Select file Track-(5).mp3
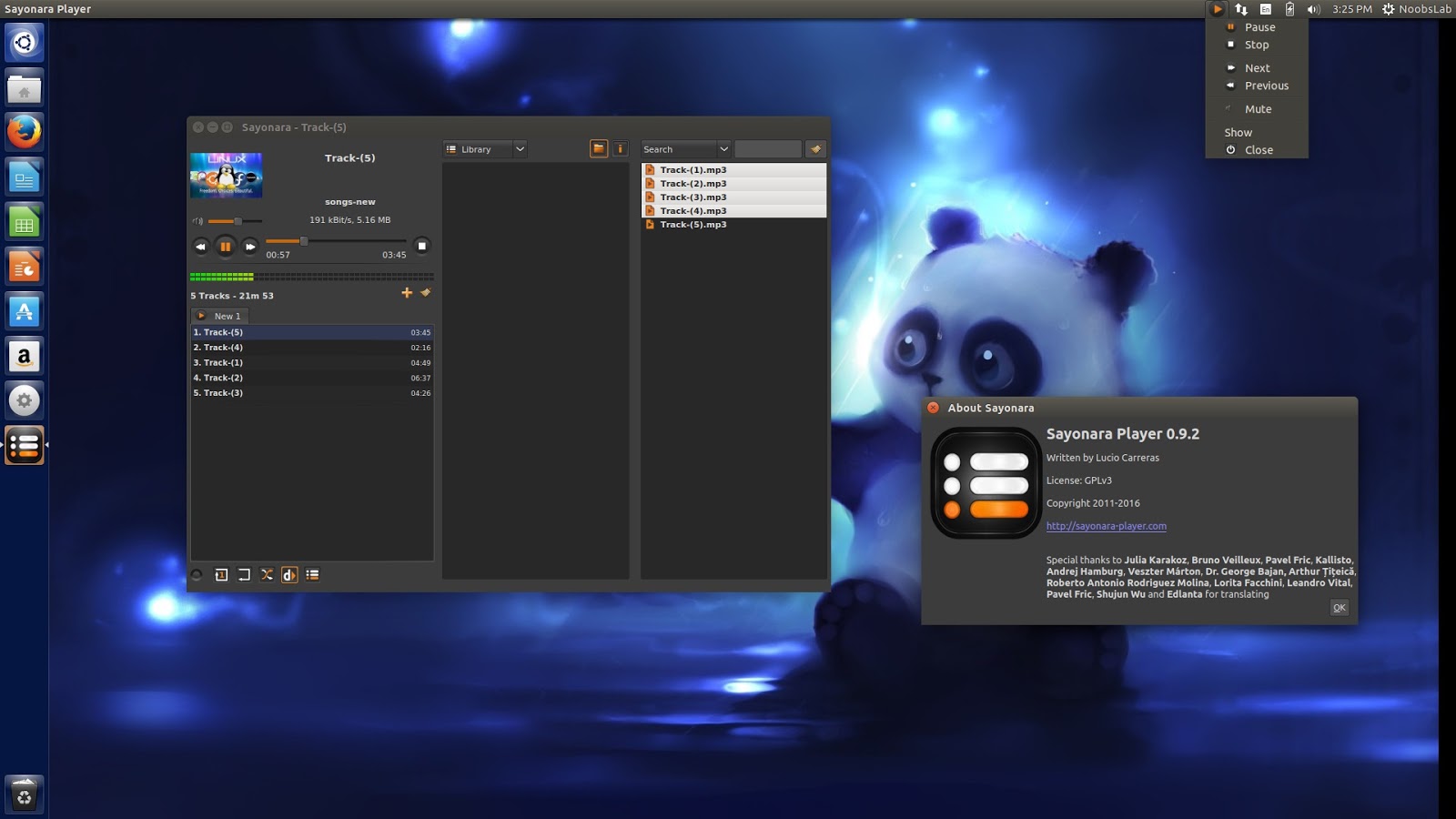 [x=734, y=225]
